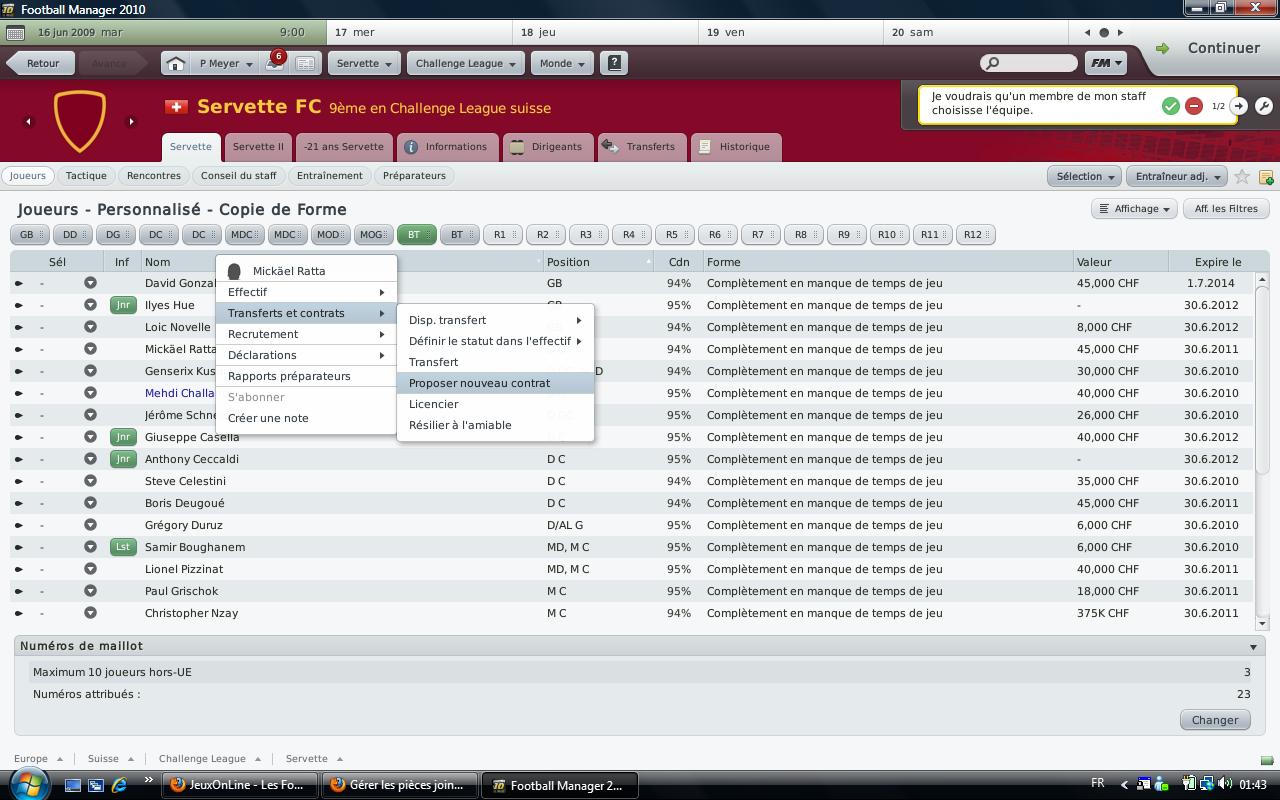This screenshot has height=800, width=1280.
Task: Click Jnr badge beside Ilyes Hue
Action: click(123, 305)
